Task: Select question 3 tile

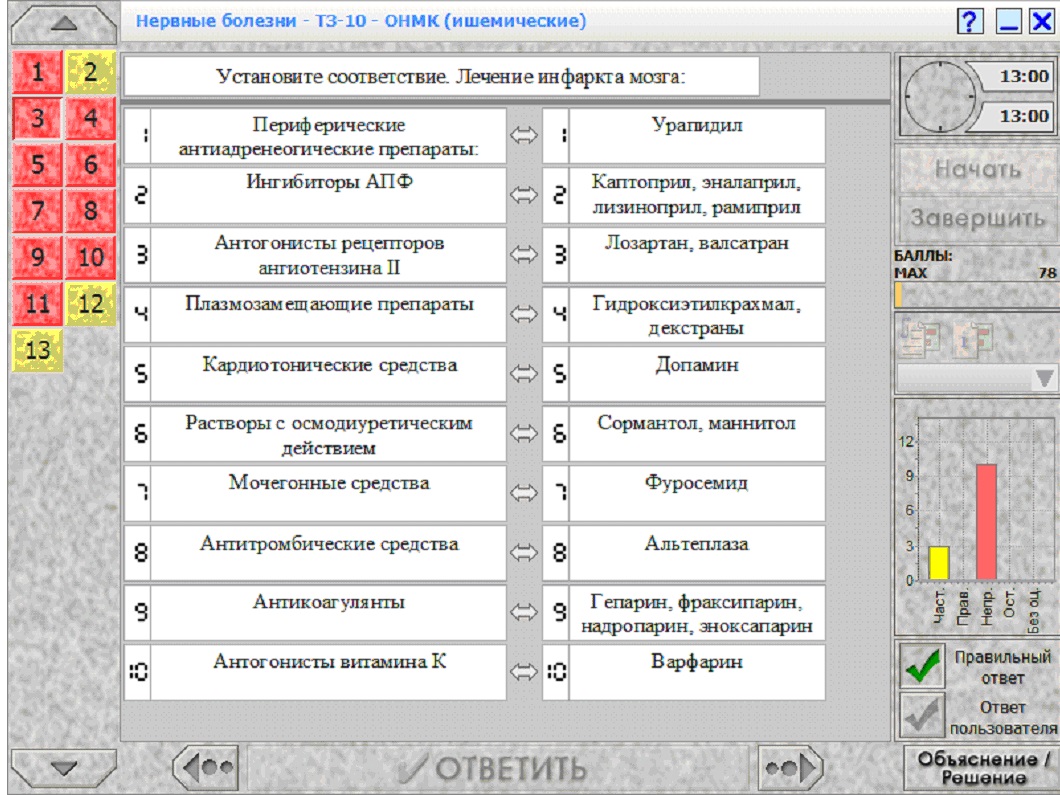Action: [37, 118]
